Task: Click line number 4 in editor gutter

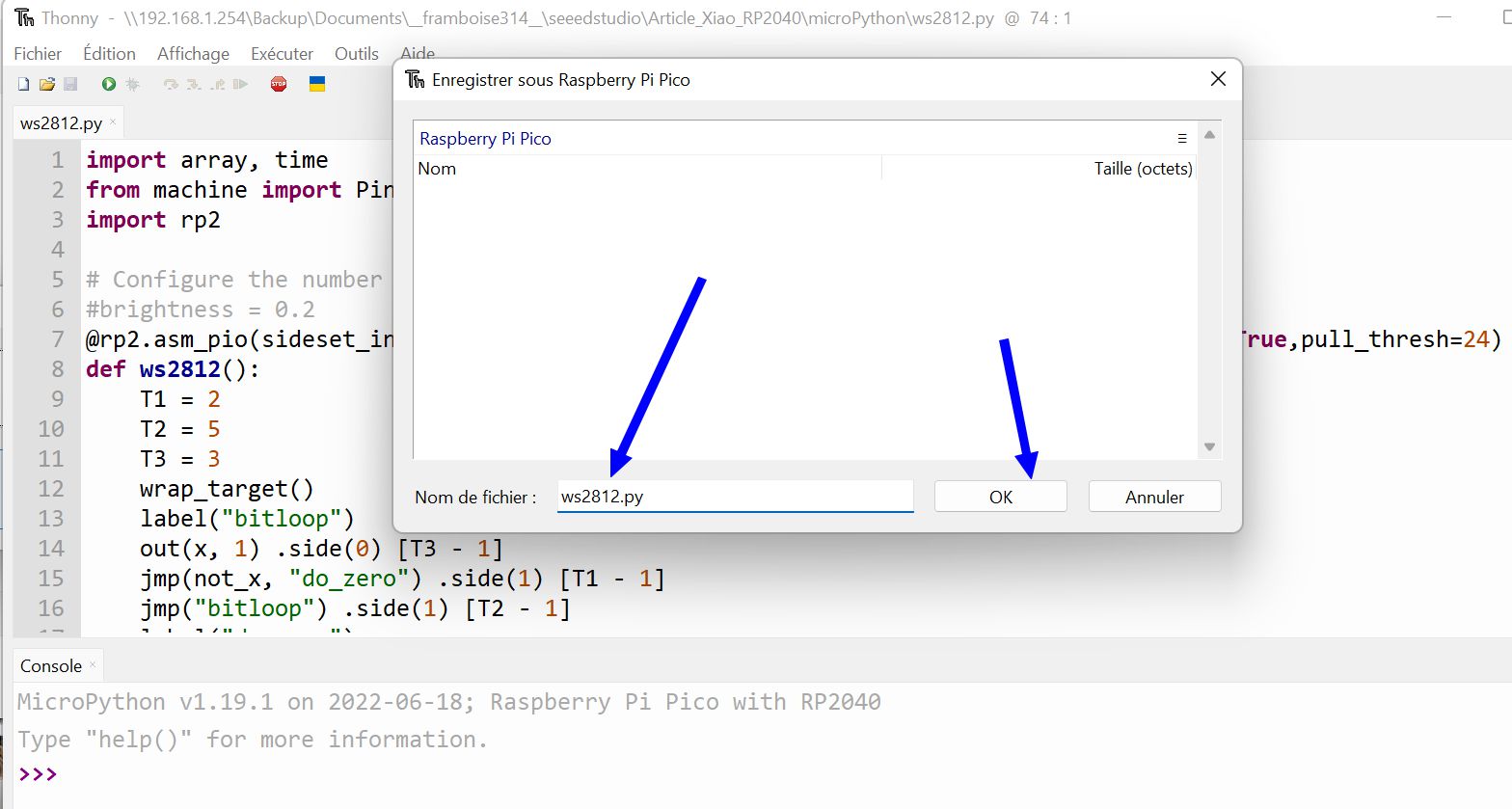Action: (58, 250)
